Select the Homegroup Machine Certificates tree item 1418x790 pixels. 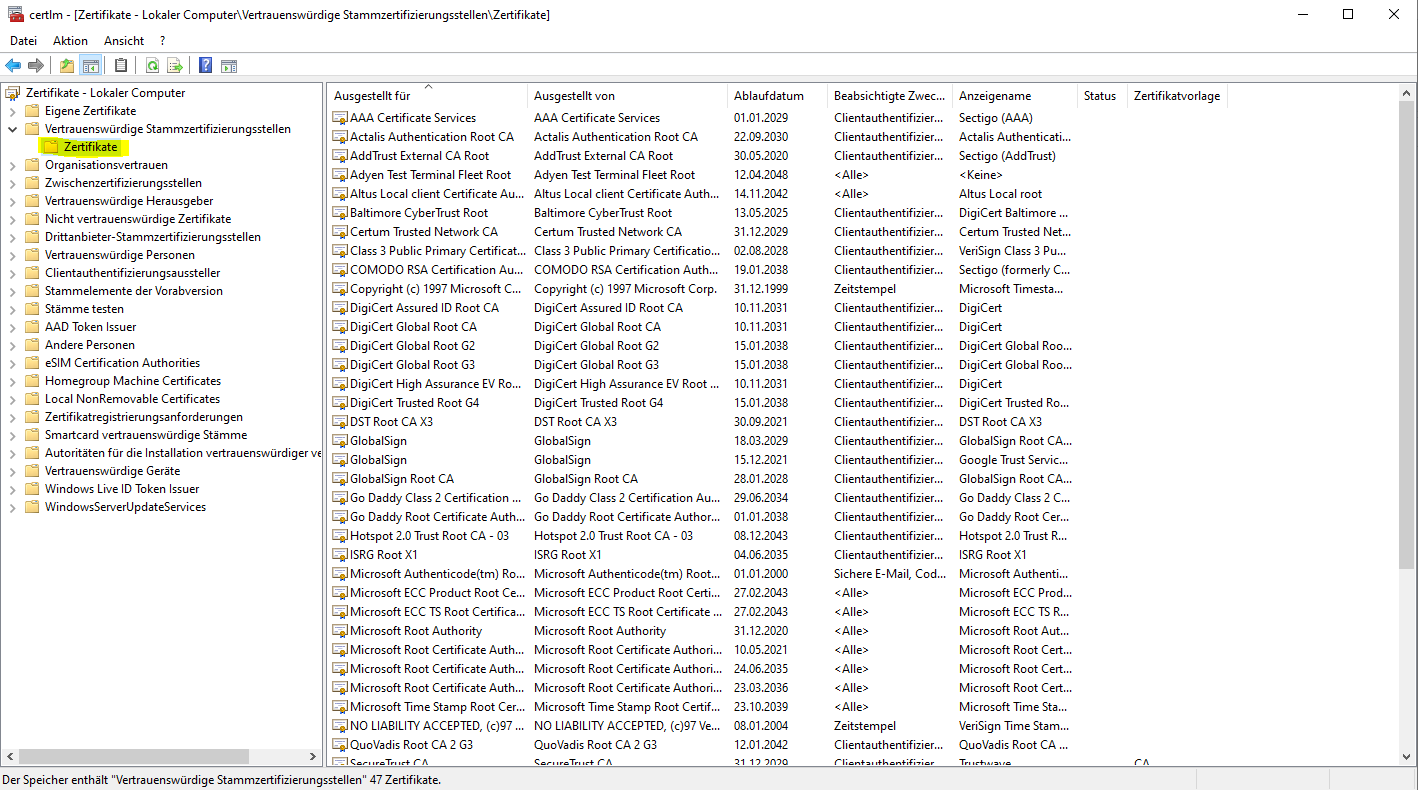[133, 381]
